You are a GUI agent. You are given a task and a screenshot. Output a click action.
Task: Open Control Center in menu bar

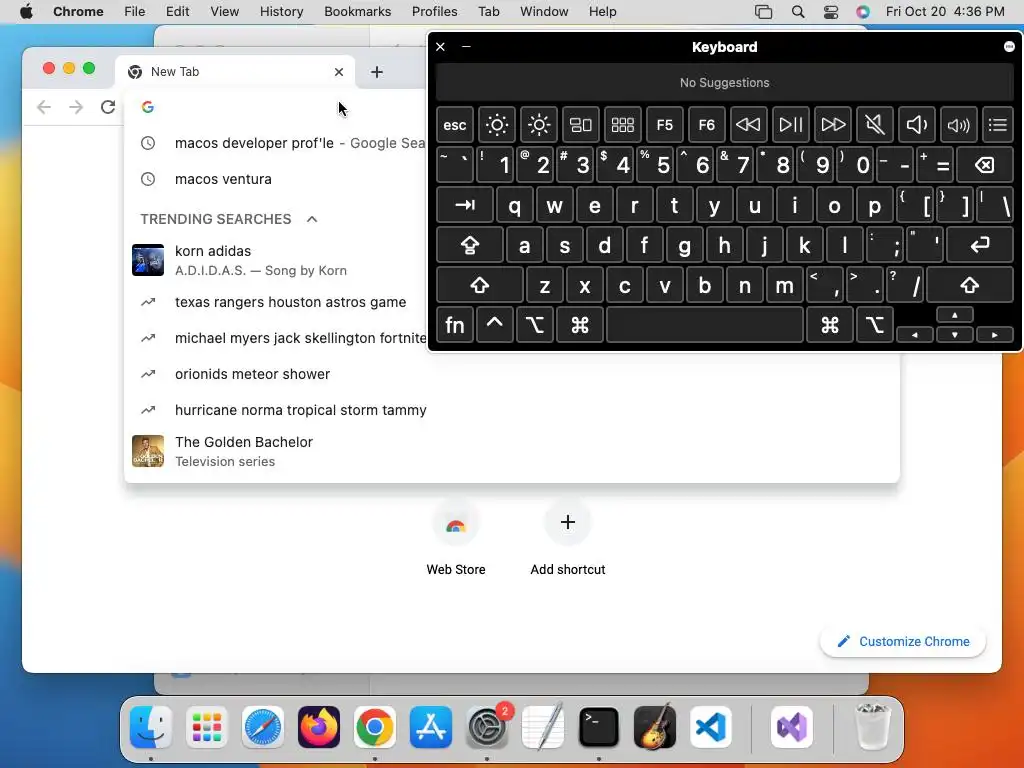tap(831, 12)
